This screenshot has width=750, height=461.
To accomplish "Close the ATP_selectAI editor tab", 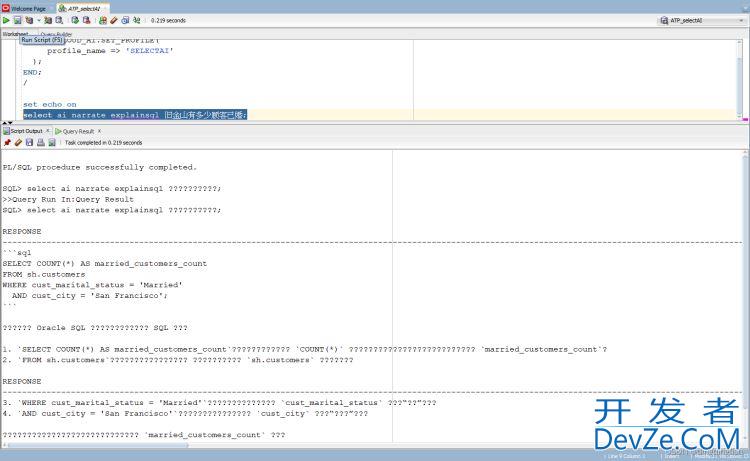I will point(106,9).
